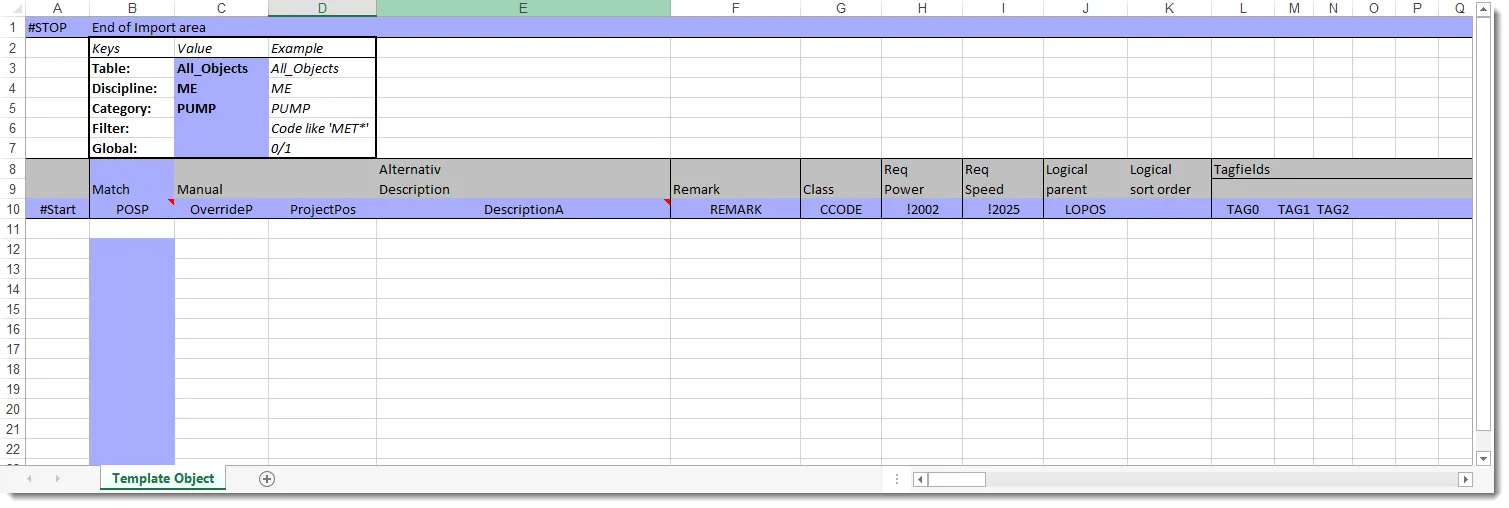This screenshot has height=508, width=1509.
Task: Select the '0/1' example cell
Action: coord(322,148)
